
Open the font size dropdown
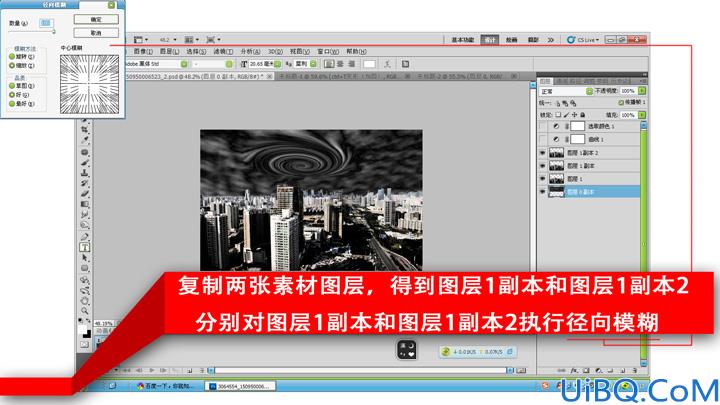click(x=277, y=64)
